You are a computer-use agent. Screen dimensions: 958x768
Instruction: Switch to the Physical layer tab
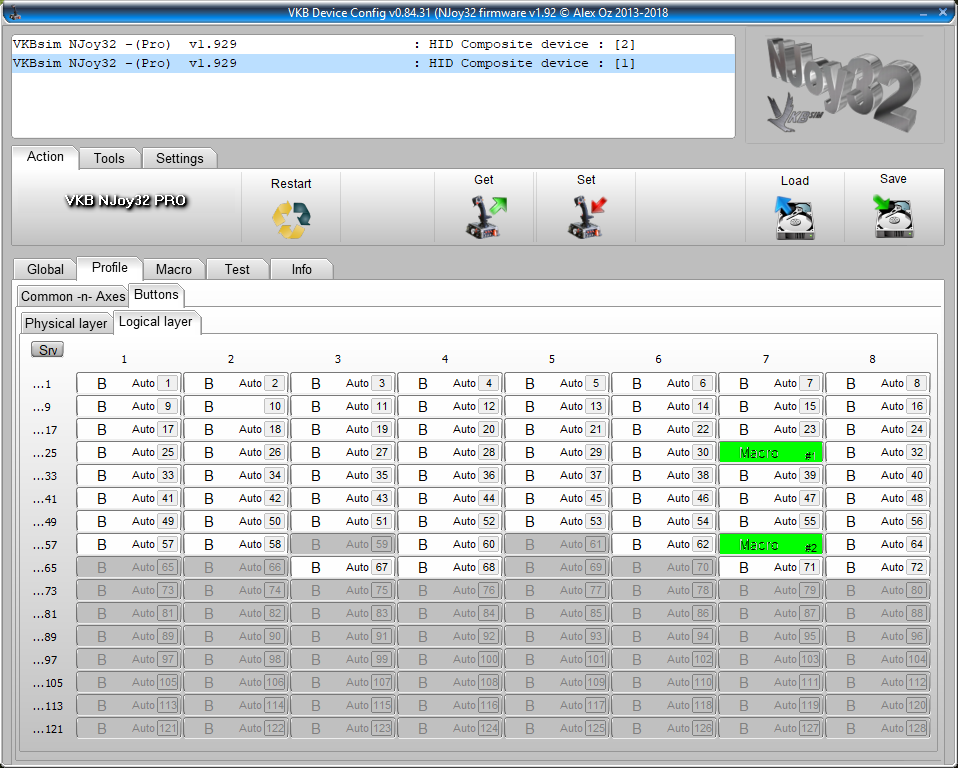(x=66, y=323)
